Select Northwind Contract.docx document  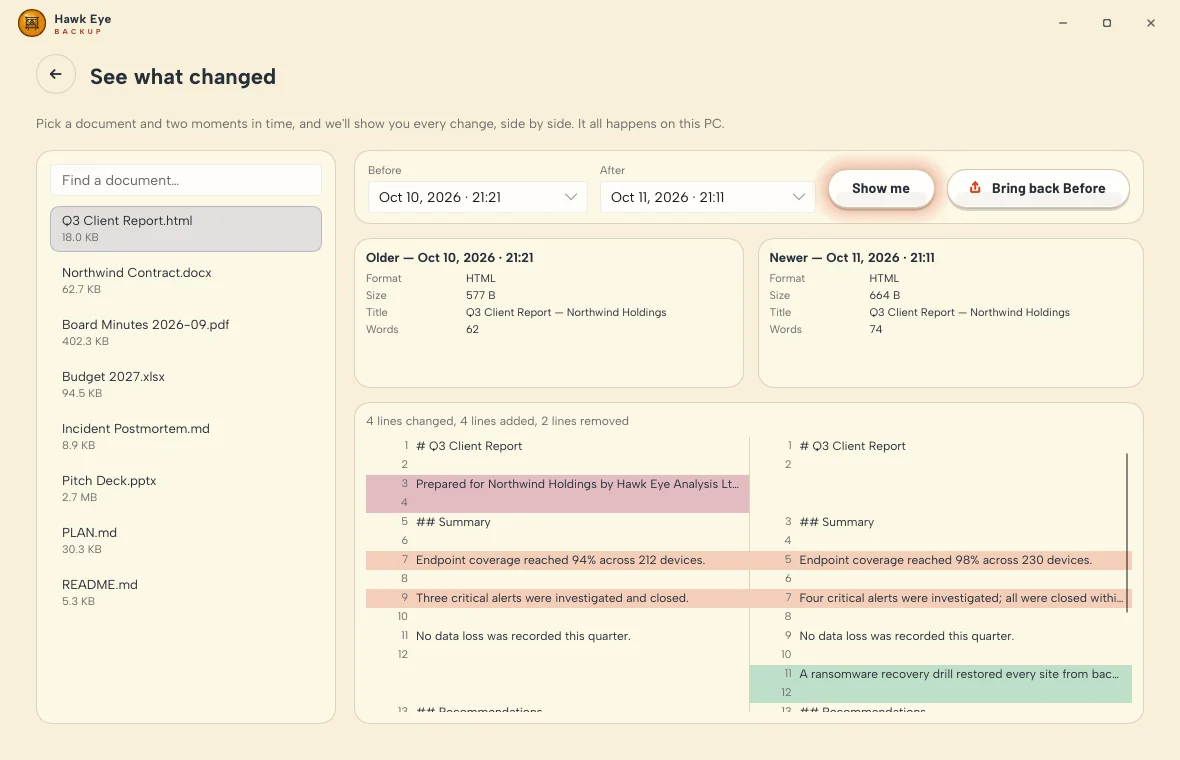coord(186,281)
